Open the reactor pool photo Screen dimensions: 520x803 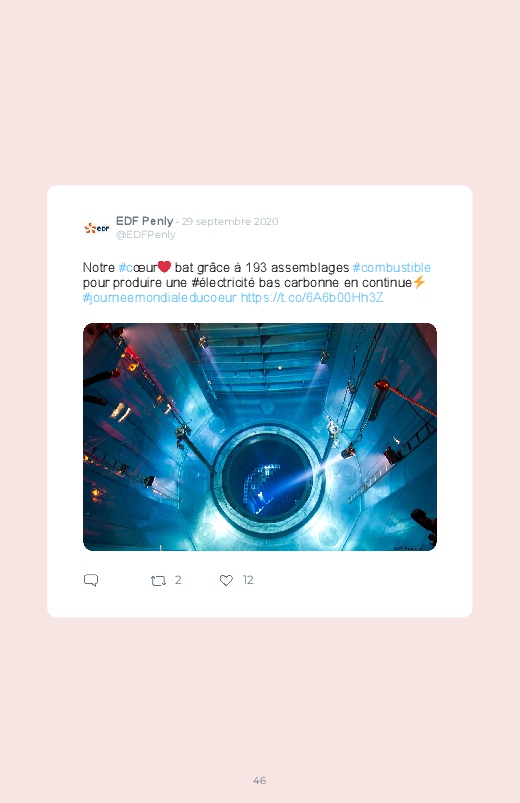(x=260, y=437)
